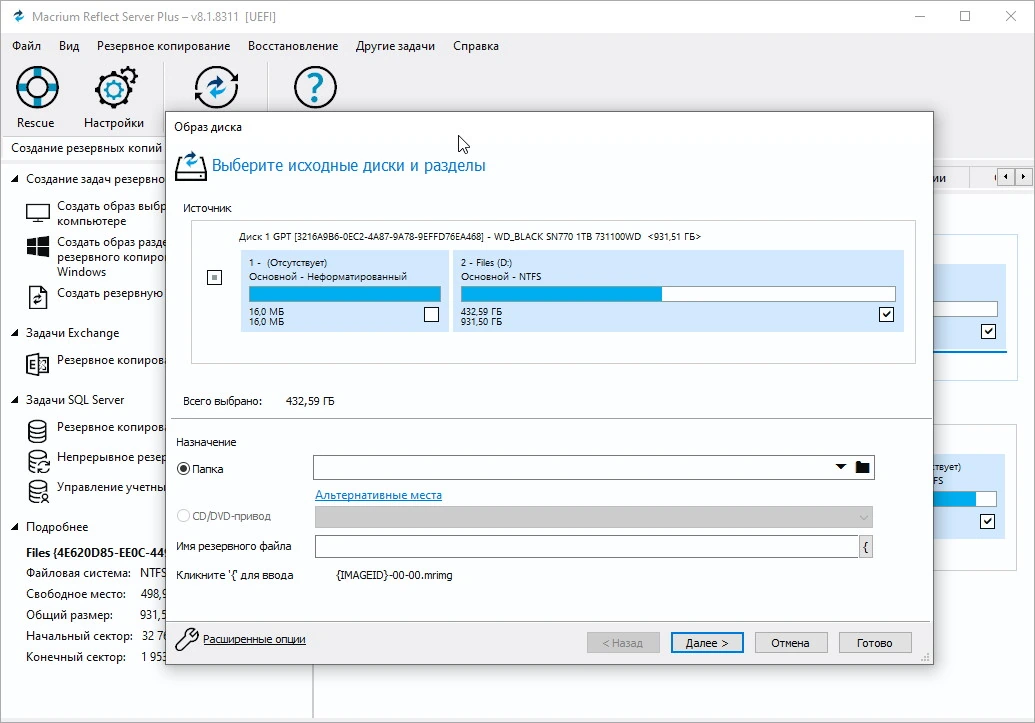1035x723 pixels.
Task: Open Расширенные опции link
Action: click(x=254, y=639)
